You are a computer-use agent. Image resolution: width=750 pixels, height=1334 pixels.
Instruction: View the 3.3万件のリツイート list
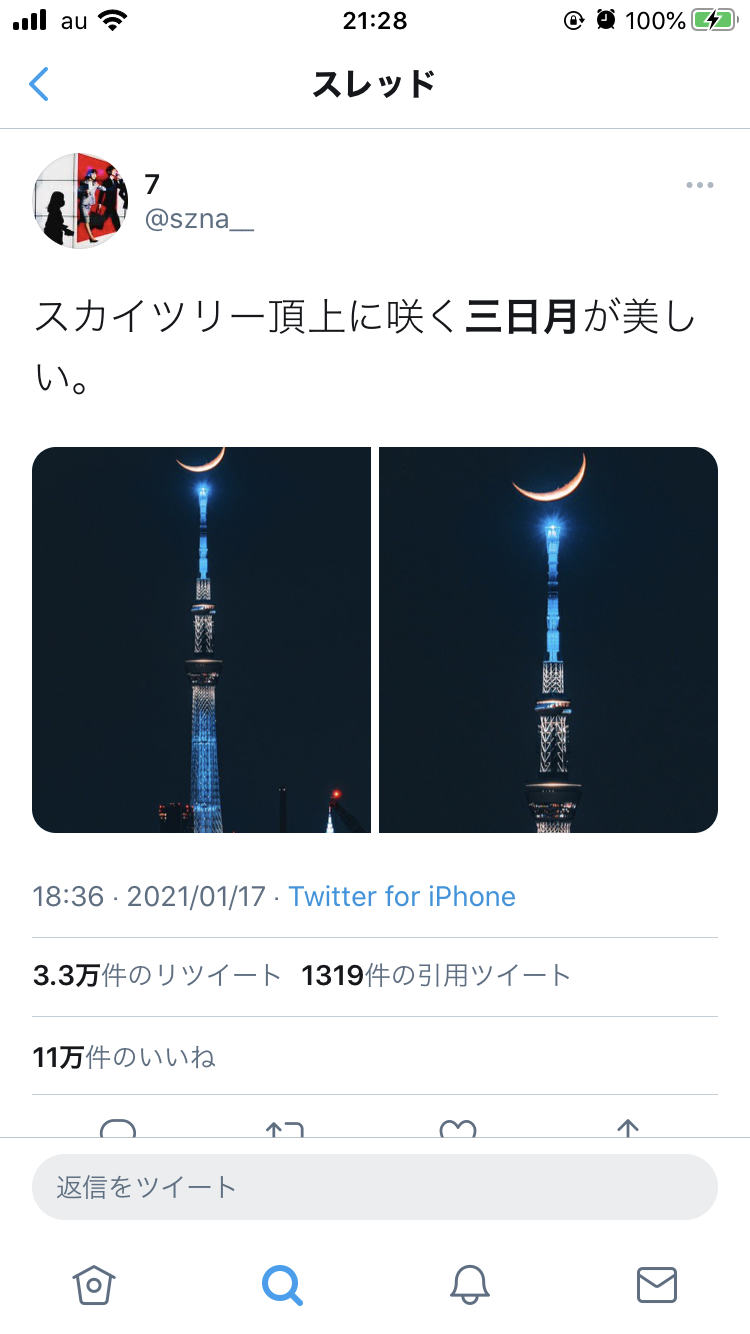tap(157, 976)
